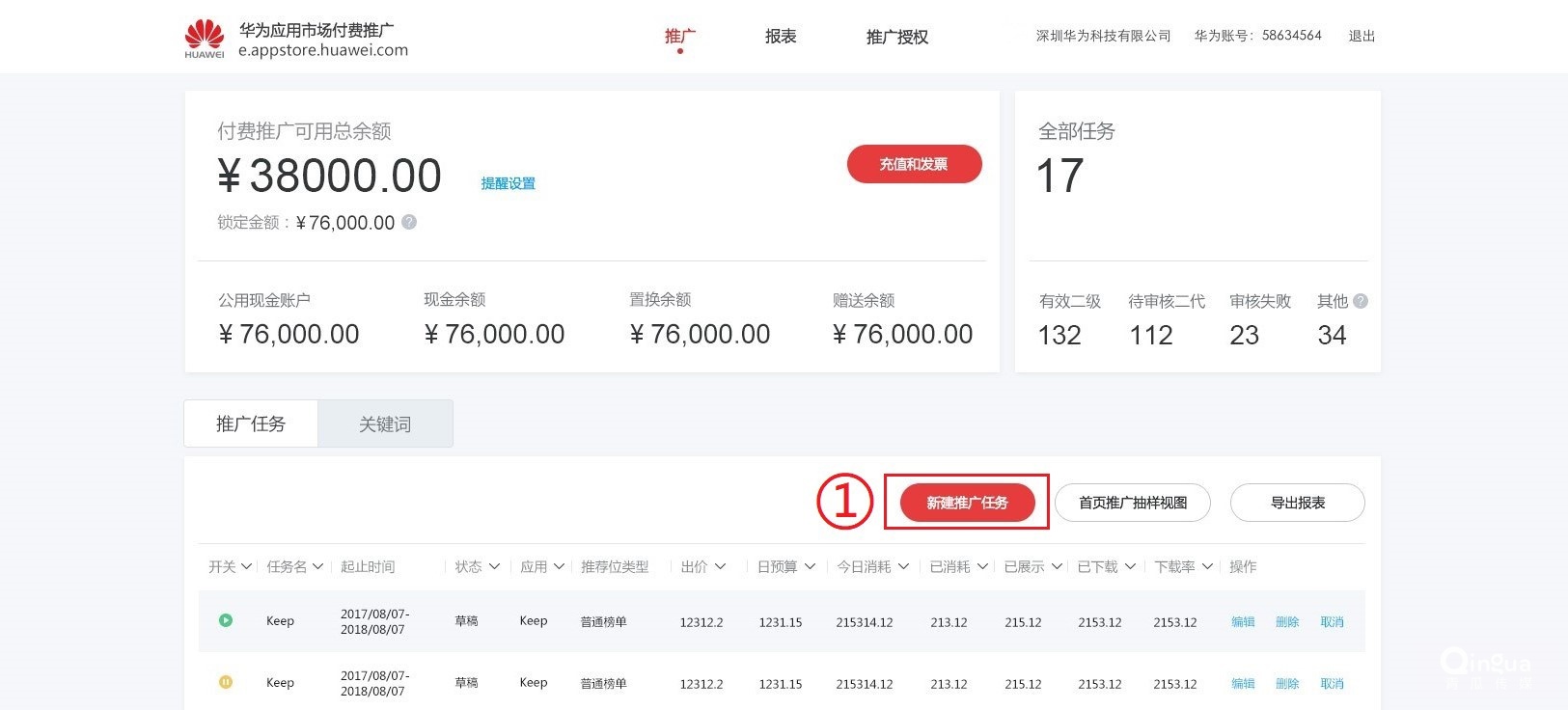Open the 开关 column dropdown

coord(246,567)
